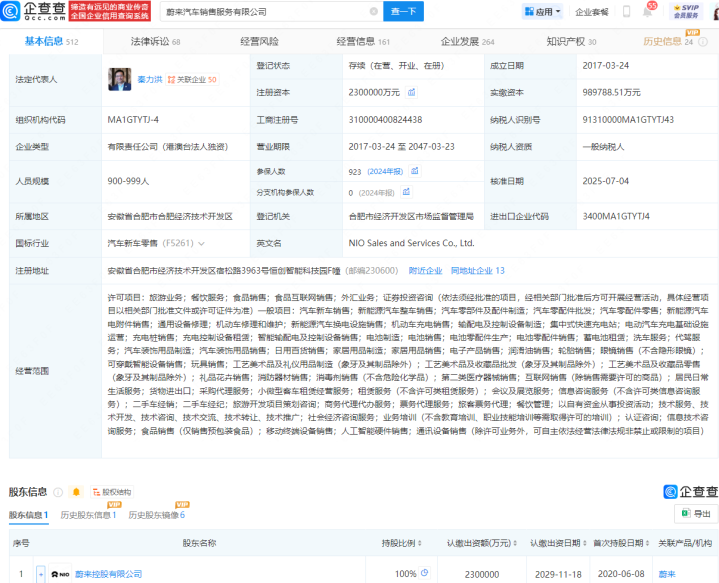
Task: Open 附近企业 link
Action: pos(425,271)
